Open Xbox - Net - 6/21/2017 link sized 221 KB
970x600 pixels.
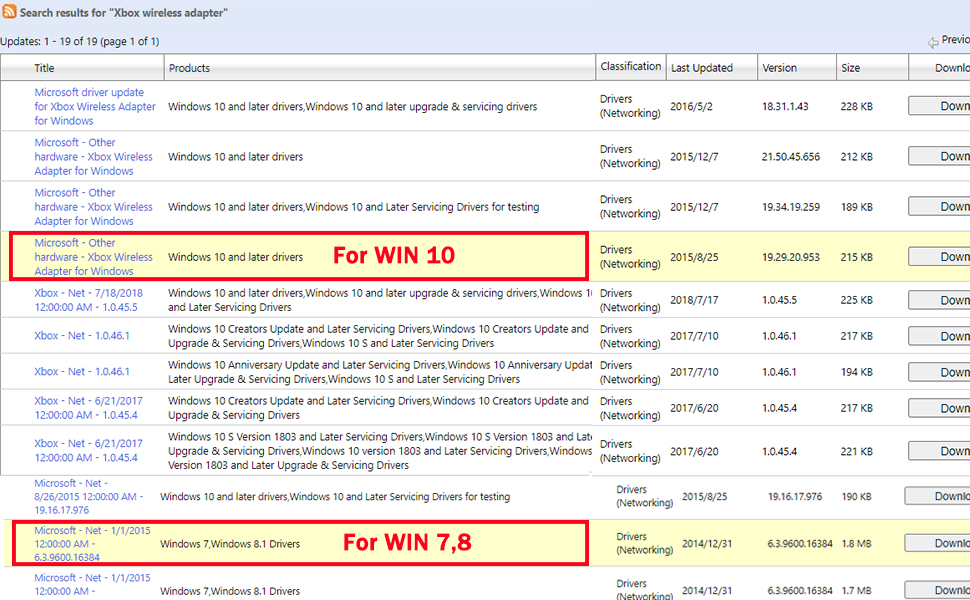pyautogui.click(x=88, y=450)
